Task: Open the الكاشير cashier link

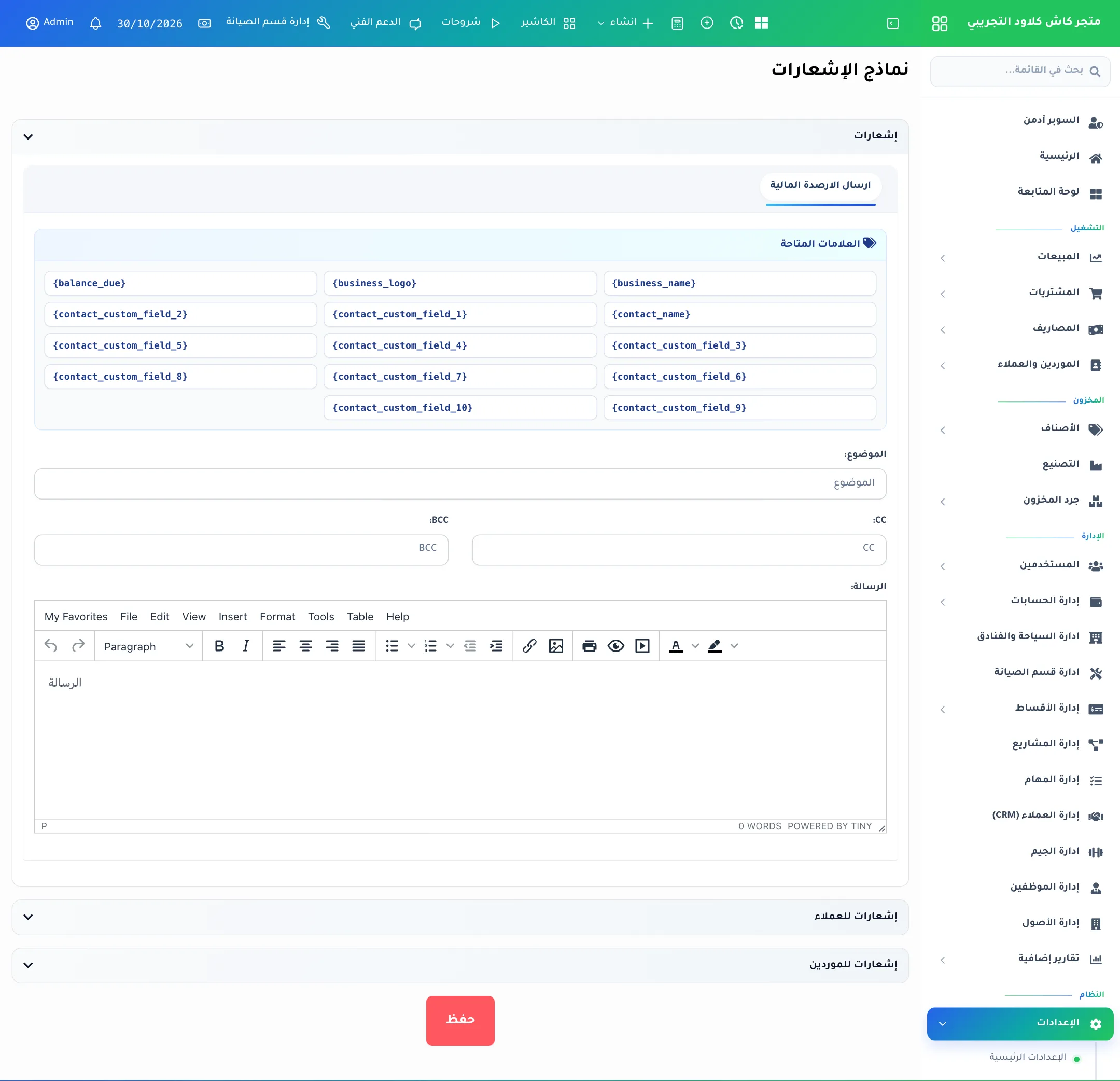Action: coord(548,23)
